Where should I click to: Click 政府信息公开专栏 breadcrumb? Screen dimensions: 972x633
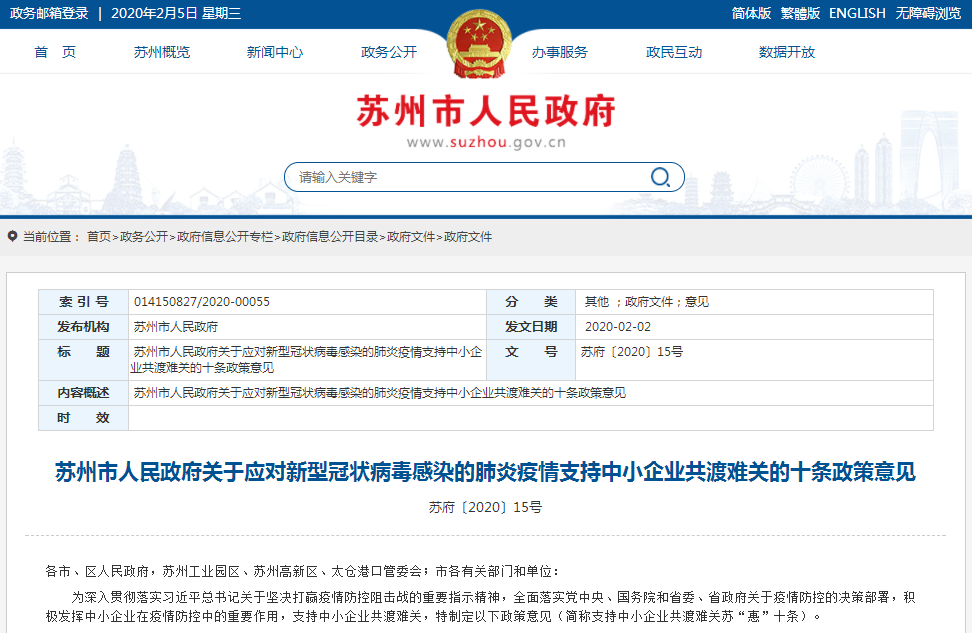click(225, 237)
